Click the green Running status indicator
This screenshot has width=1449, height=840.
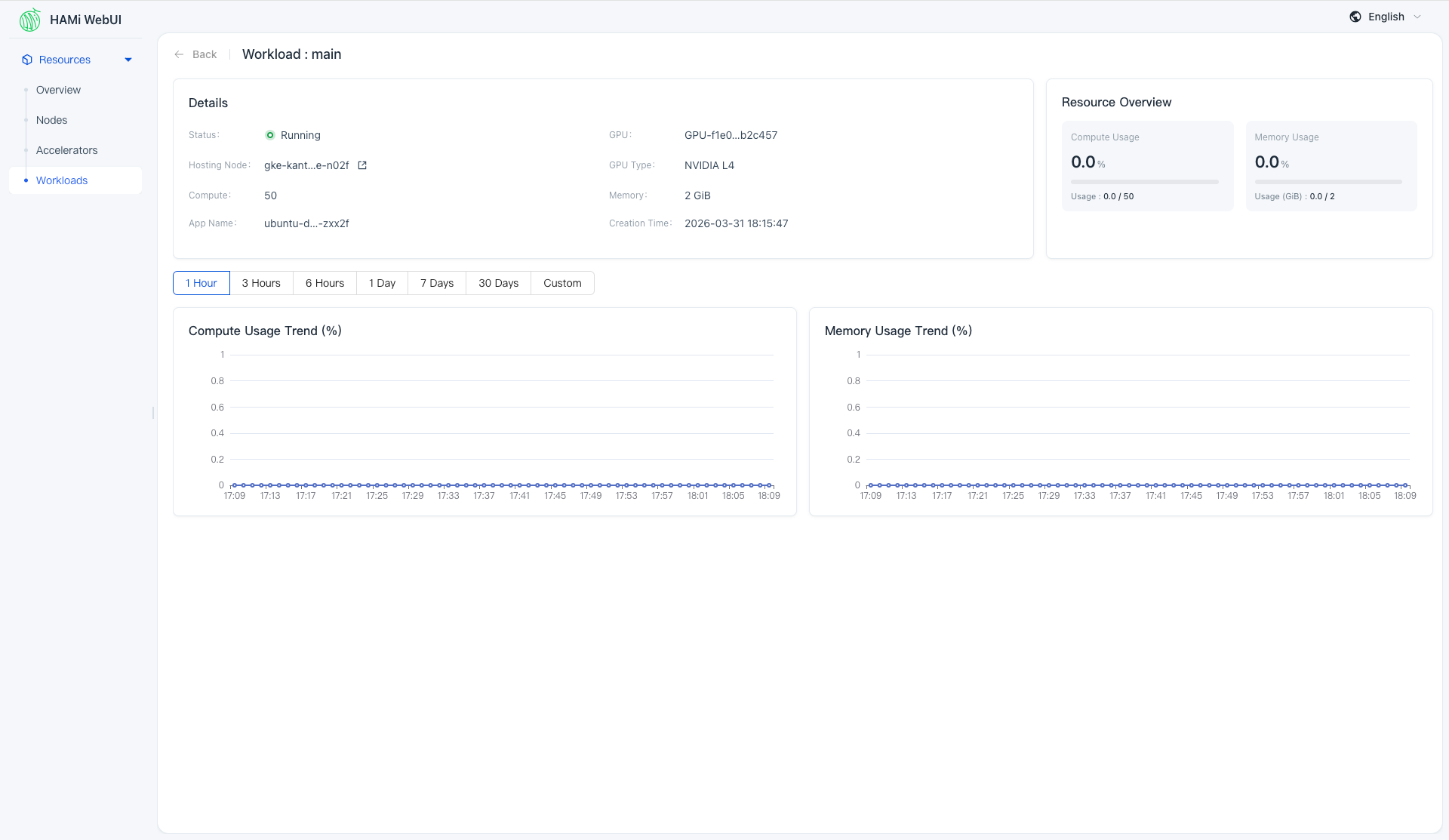(x=270, y=134)
